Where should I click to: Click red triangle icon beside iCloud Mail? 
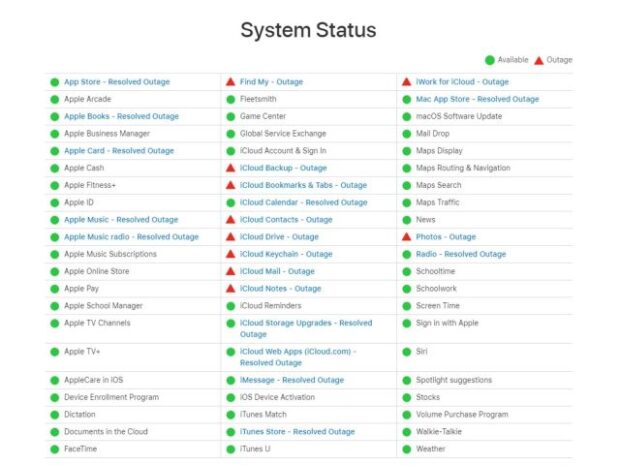point(231,271)
